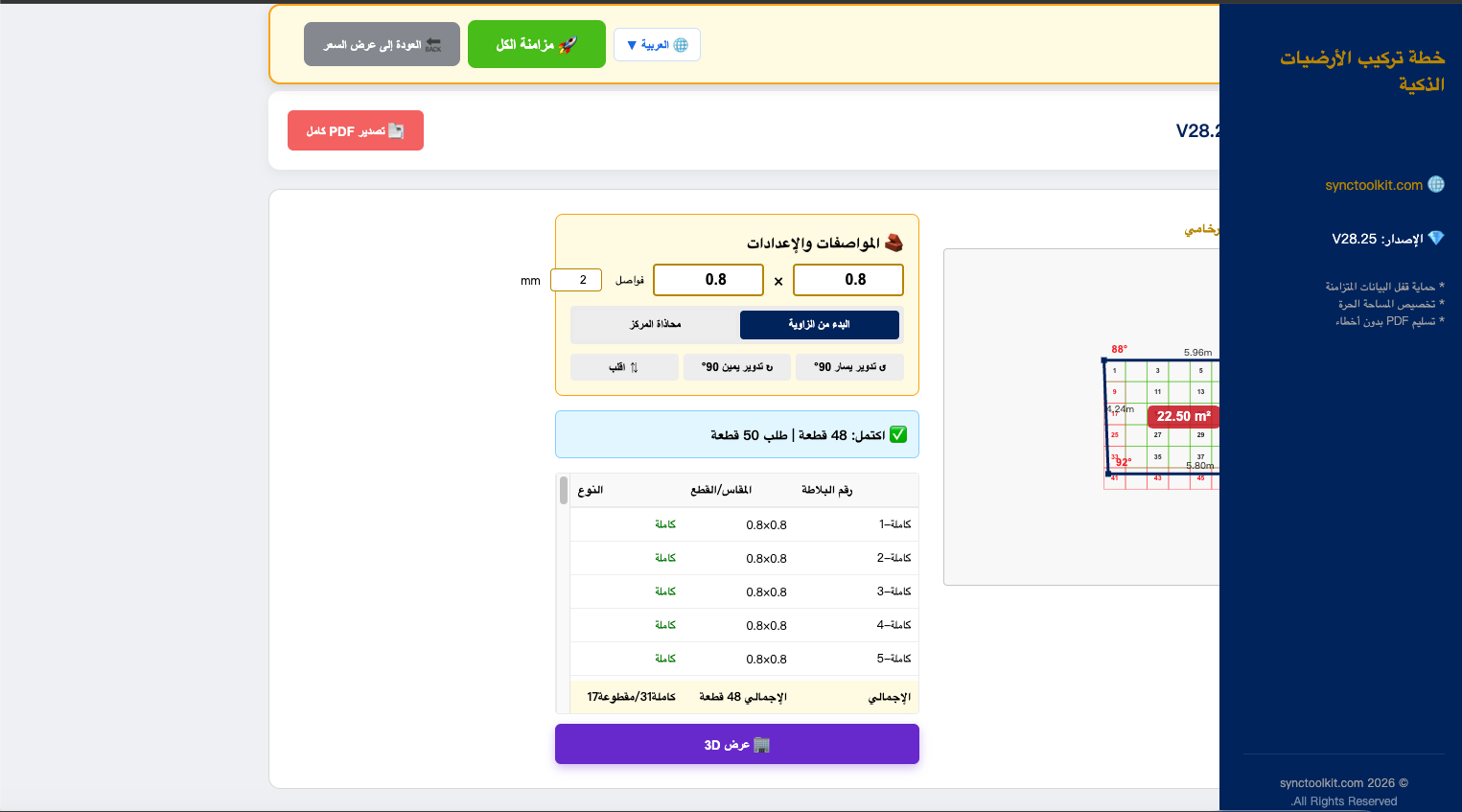The height and width of the screenshot is (812, 1462).
Task: Open the purple عرض 3D view button
Action: point(737,744)
